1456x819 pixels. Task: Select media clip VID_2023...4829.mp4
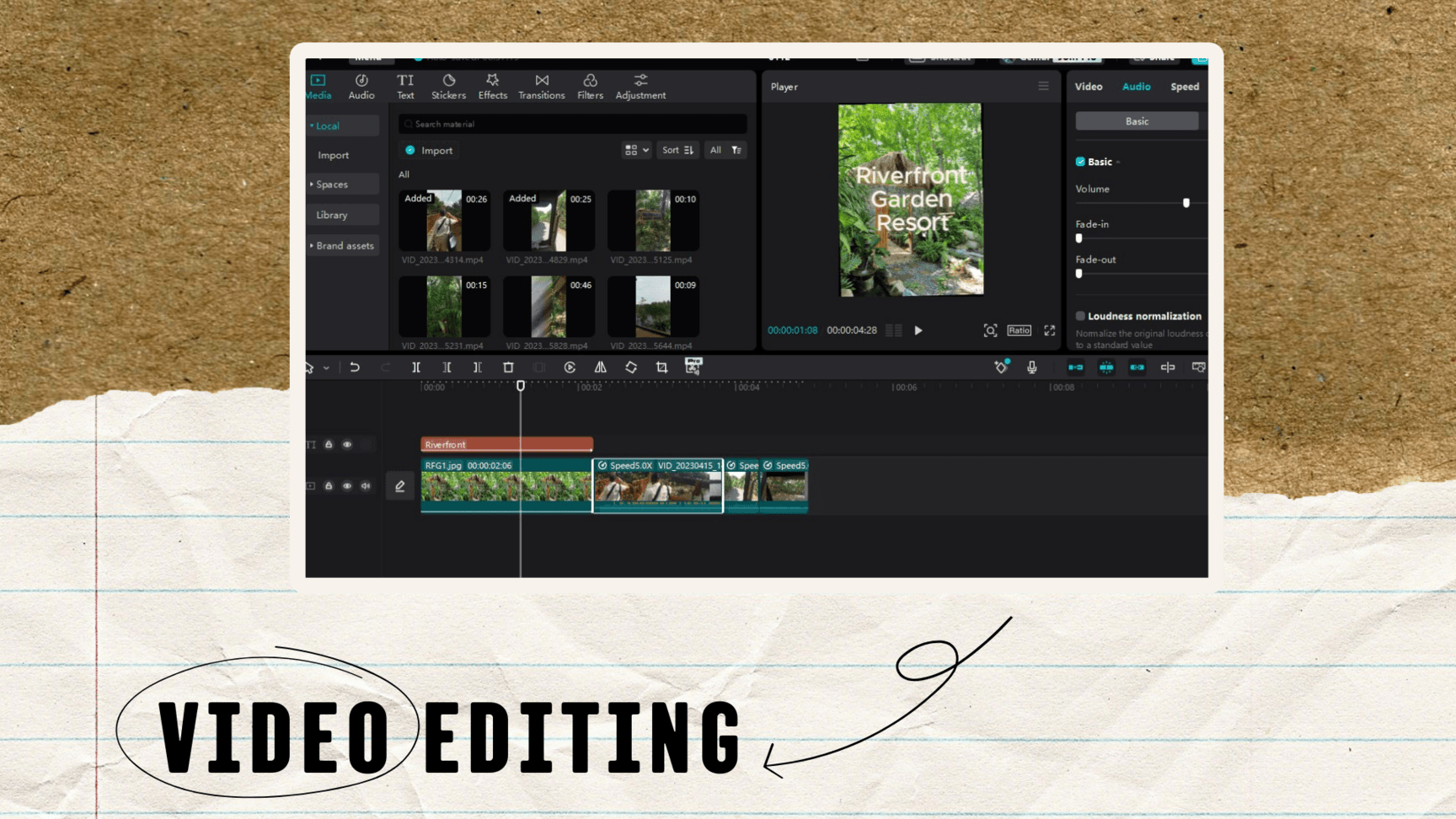549,221
